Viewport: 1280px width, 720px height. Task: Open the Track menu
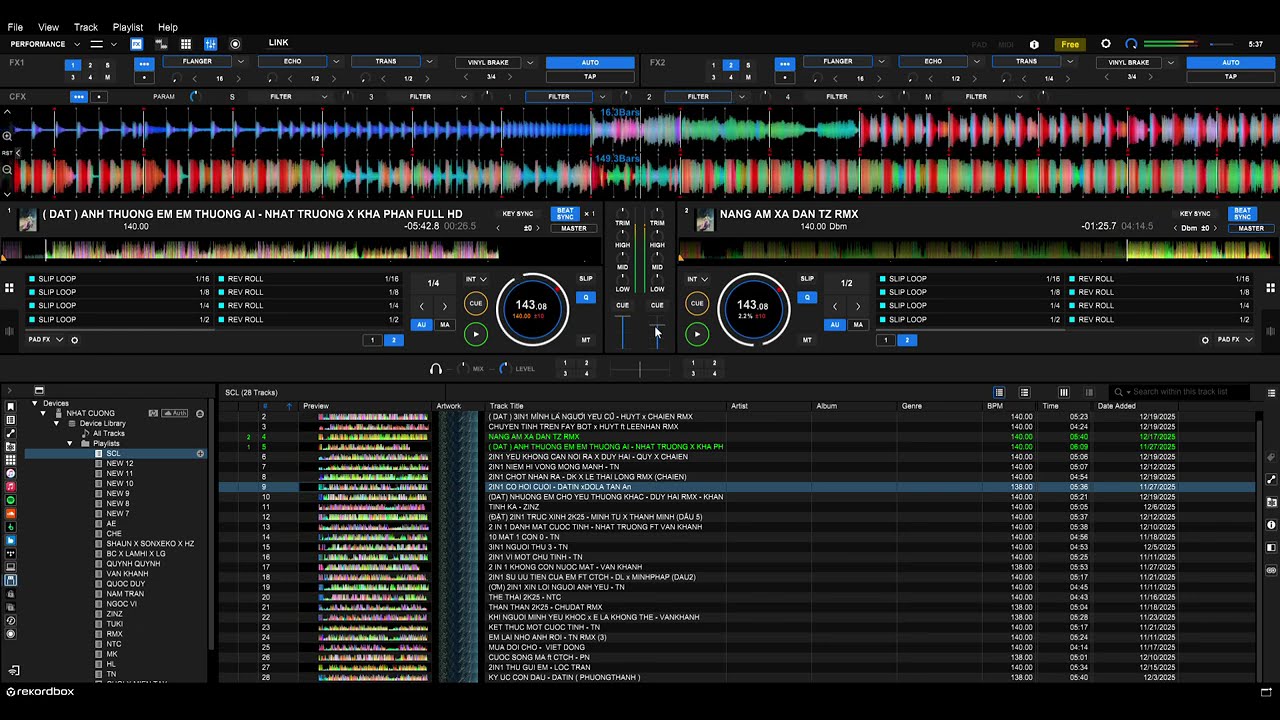(86, 27)
